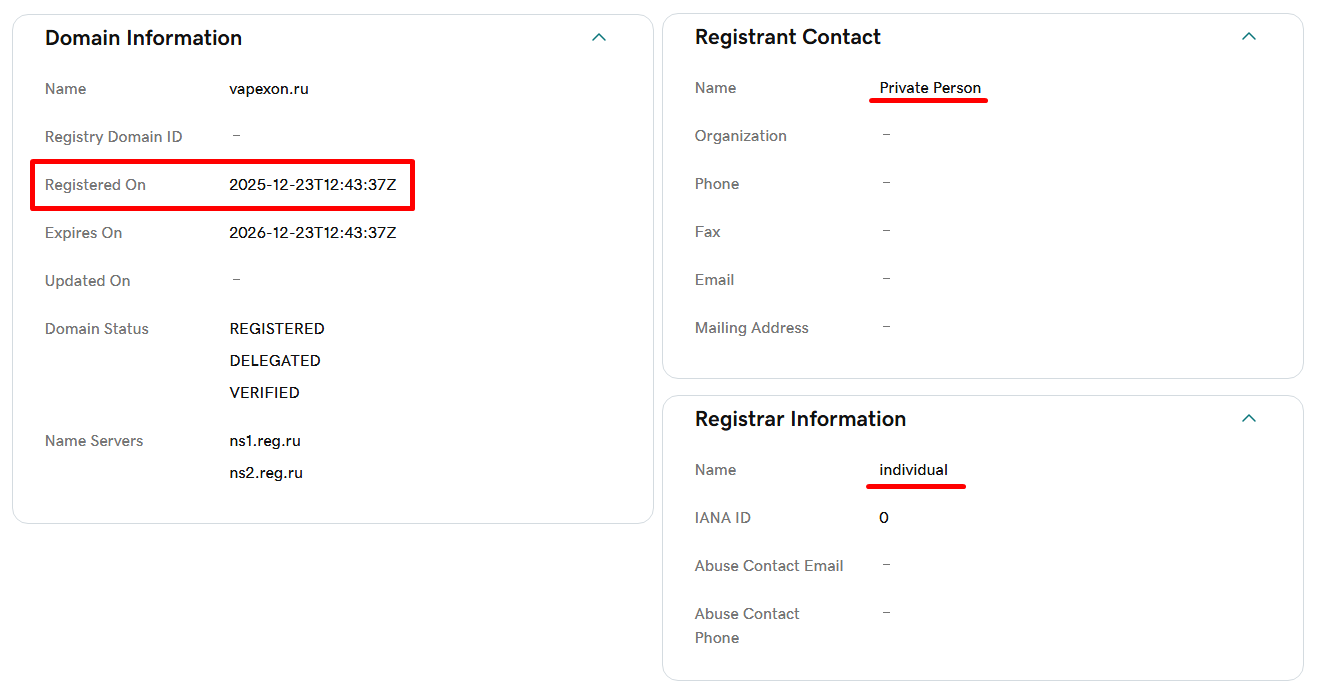
Task: Click name server ns1.reg.ru
Action: [266, 441]
